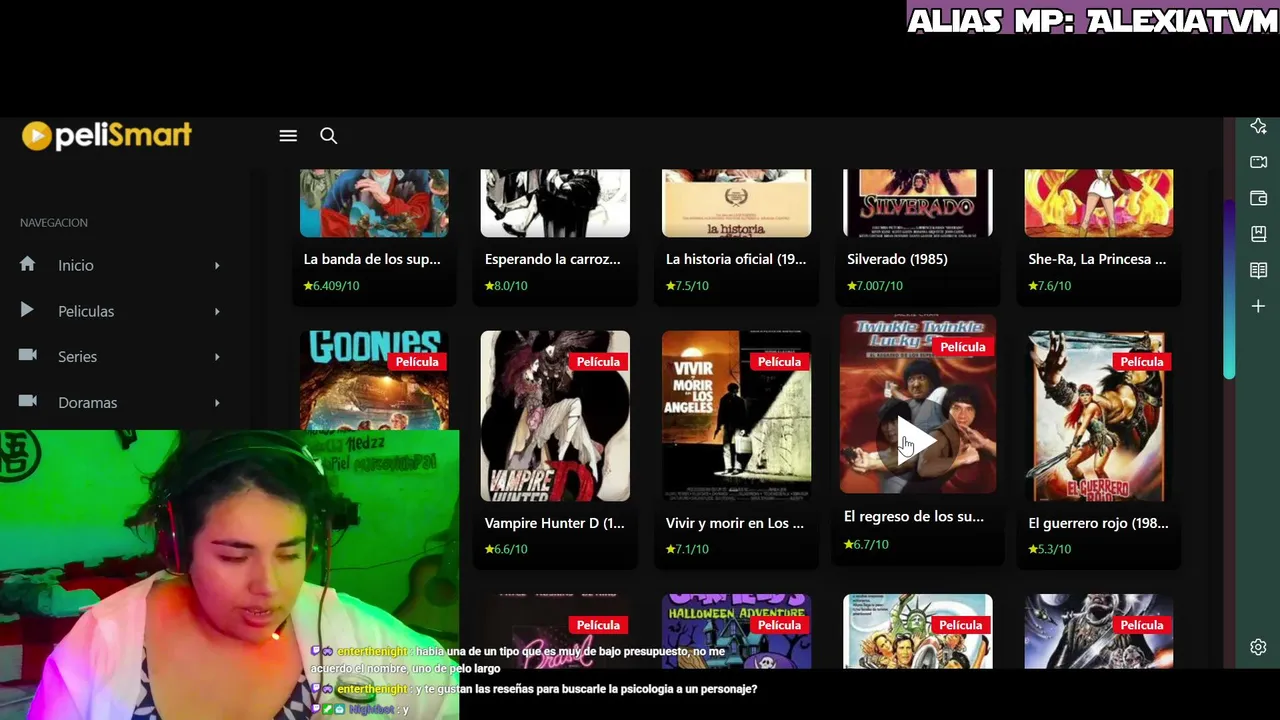
Task: Click the 6.409/10 rating text
Action: click(331, 286)
